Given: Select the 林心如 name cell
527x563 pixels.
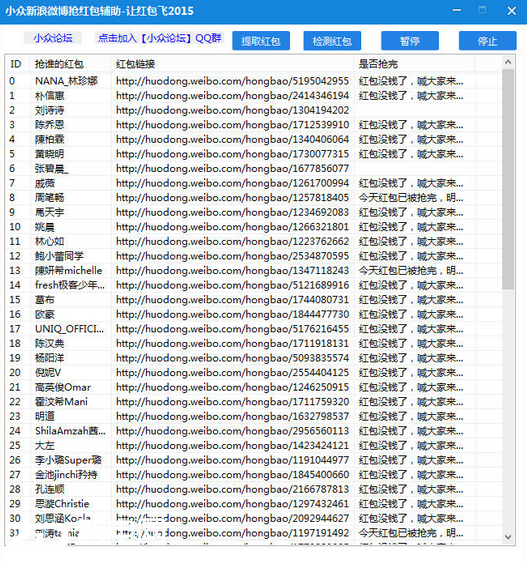Looking at the screenshot, I should coord(50,241).
